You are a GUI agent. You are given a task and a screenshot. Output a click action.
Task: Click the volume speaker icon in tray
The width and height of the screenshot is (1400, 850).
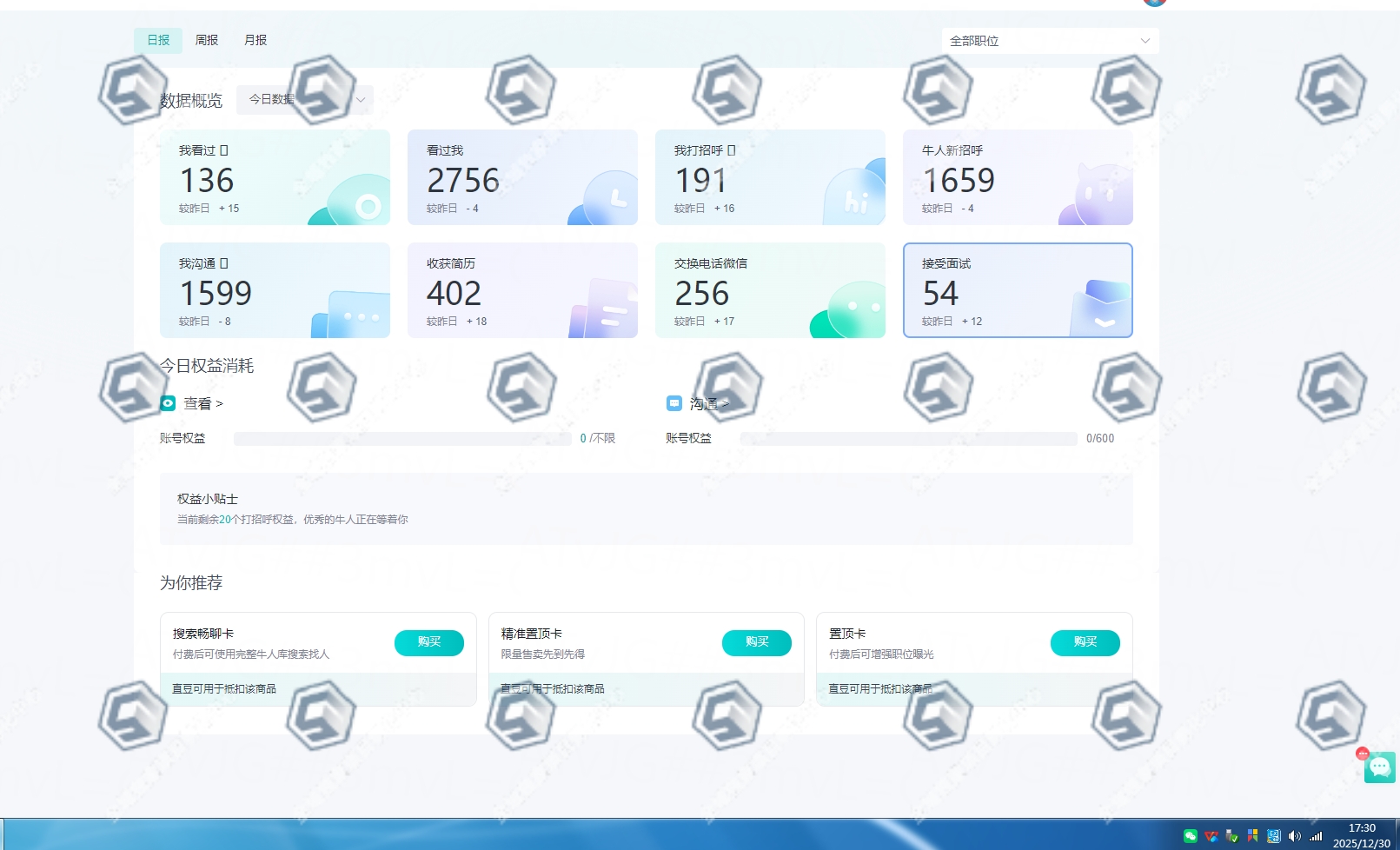(x=1294, y=836)
